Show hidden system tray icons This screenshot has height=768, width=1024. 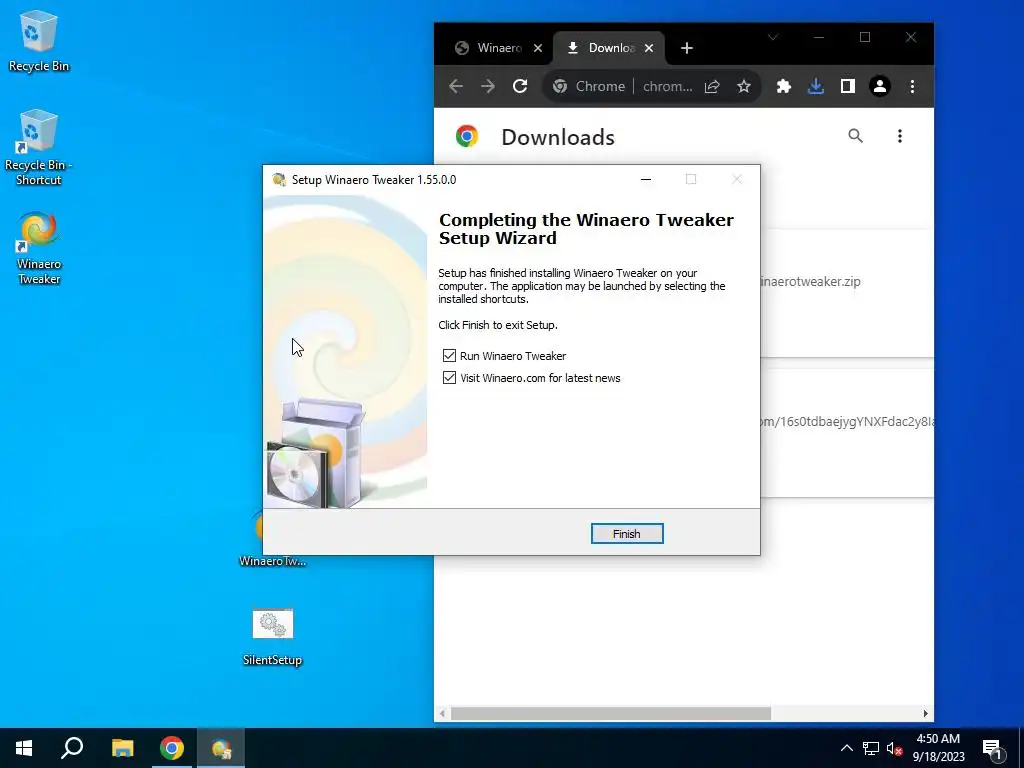pyautogui.click(x=846, y=748)
